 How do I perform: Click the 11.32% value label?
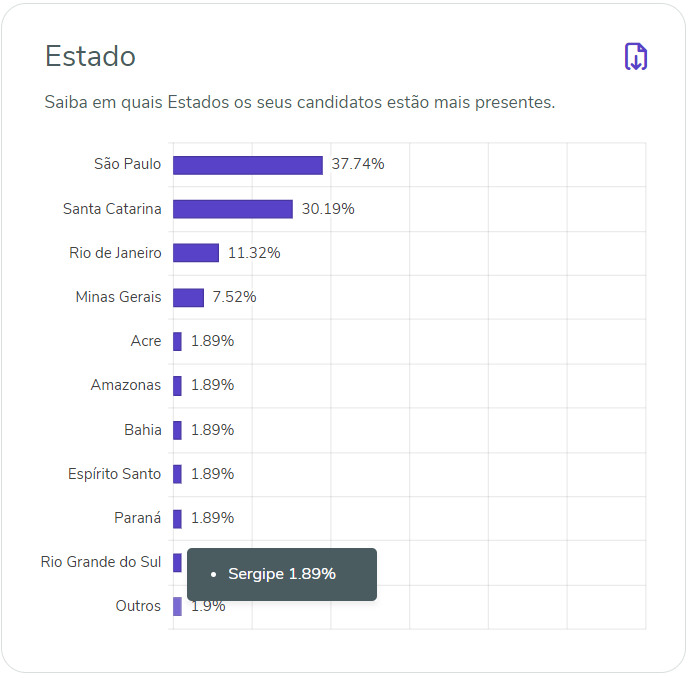pyautogui.click(x=254, y=253)
